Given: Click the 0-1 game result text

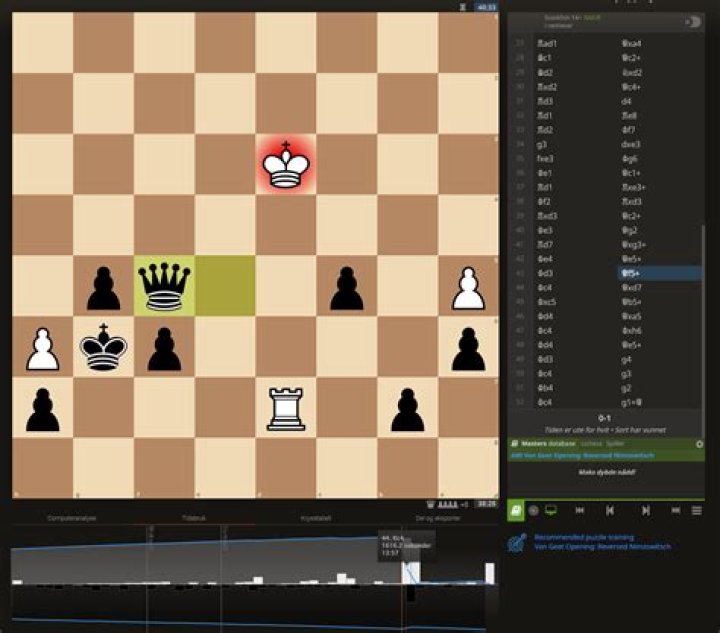Looking at the screenshot, I should 605,418.
